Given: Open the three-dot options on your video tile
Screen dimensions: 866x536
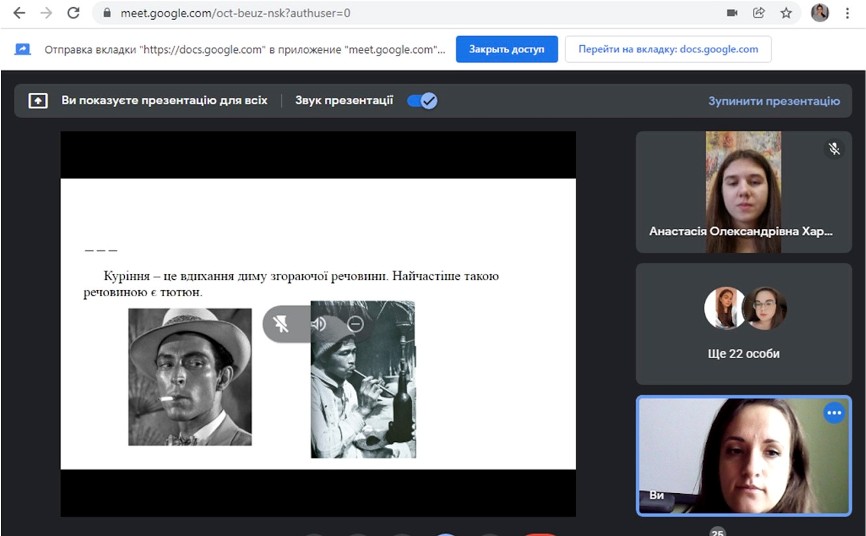Looking at the screenshot, I should tap(833, 414).
